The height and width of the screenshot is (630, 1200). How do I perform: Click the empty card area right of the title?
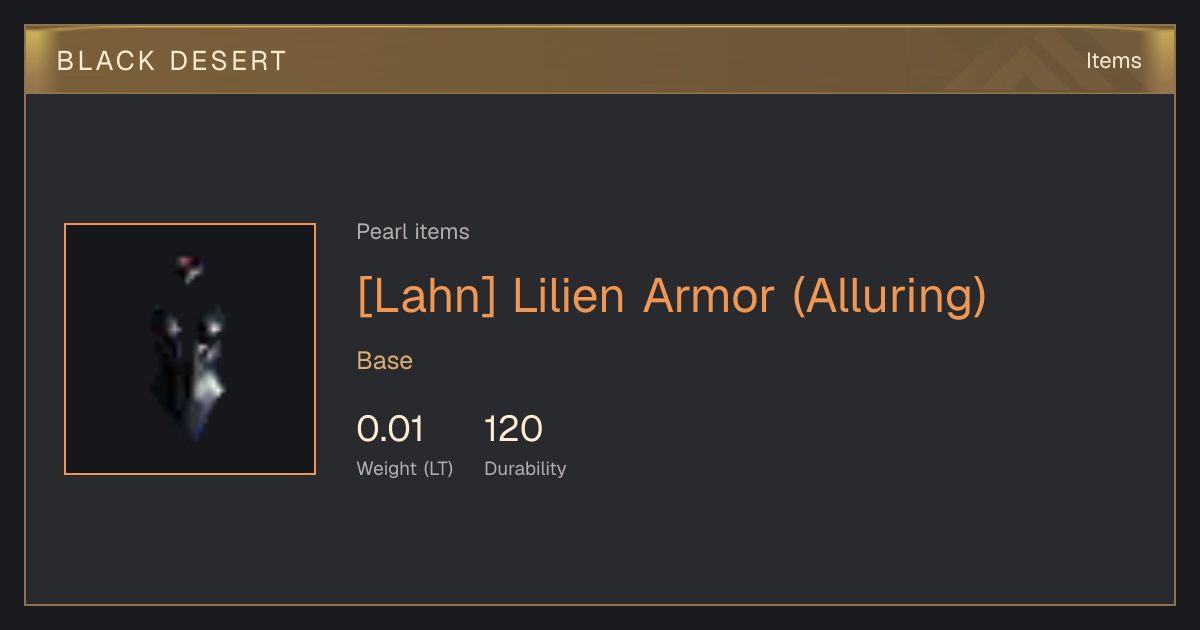pos(1080,297)
